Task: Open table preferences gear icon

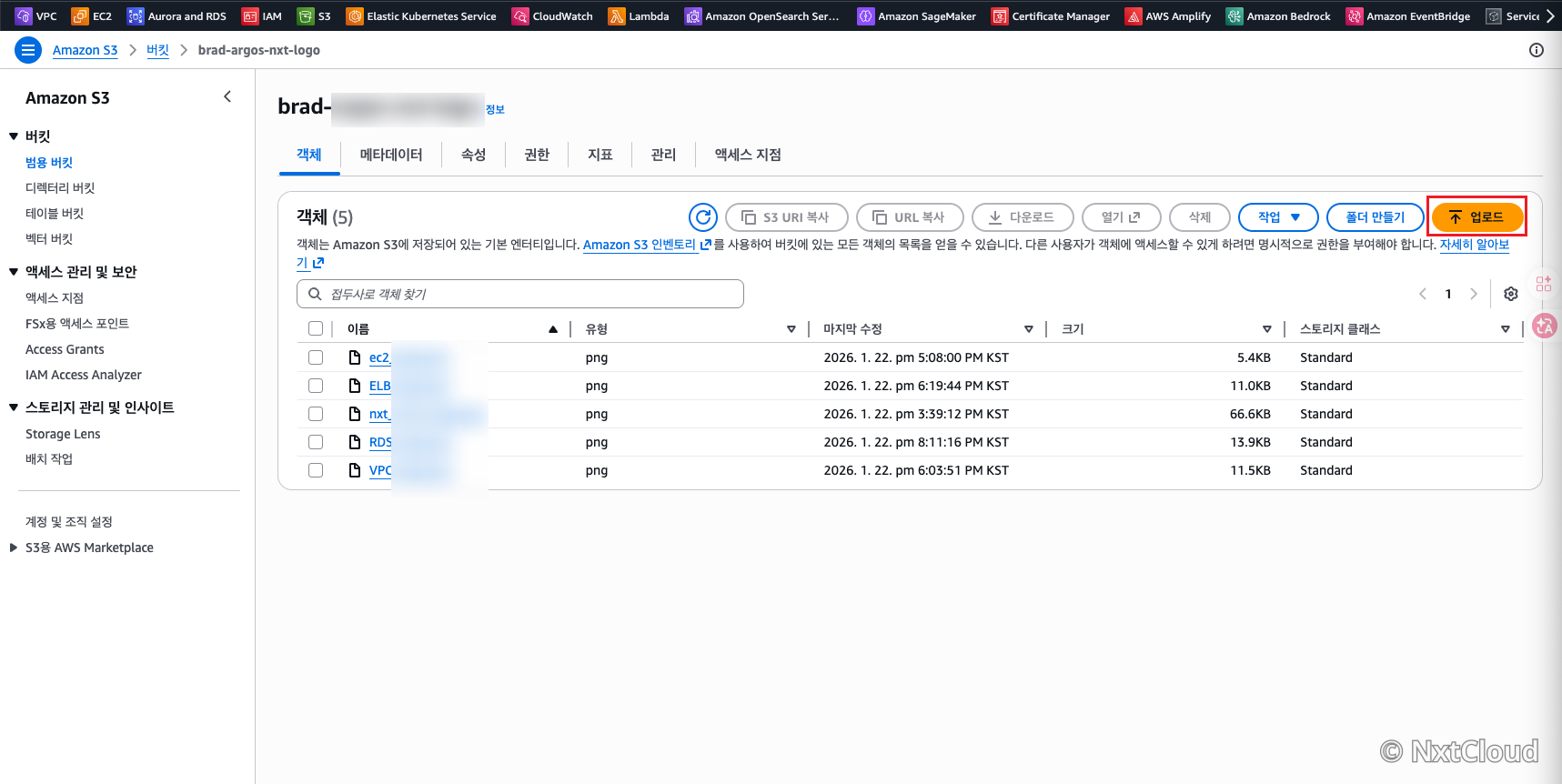Action: coord(1511,294)
